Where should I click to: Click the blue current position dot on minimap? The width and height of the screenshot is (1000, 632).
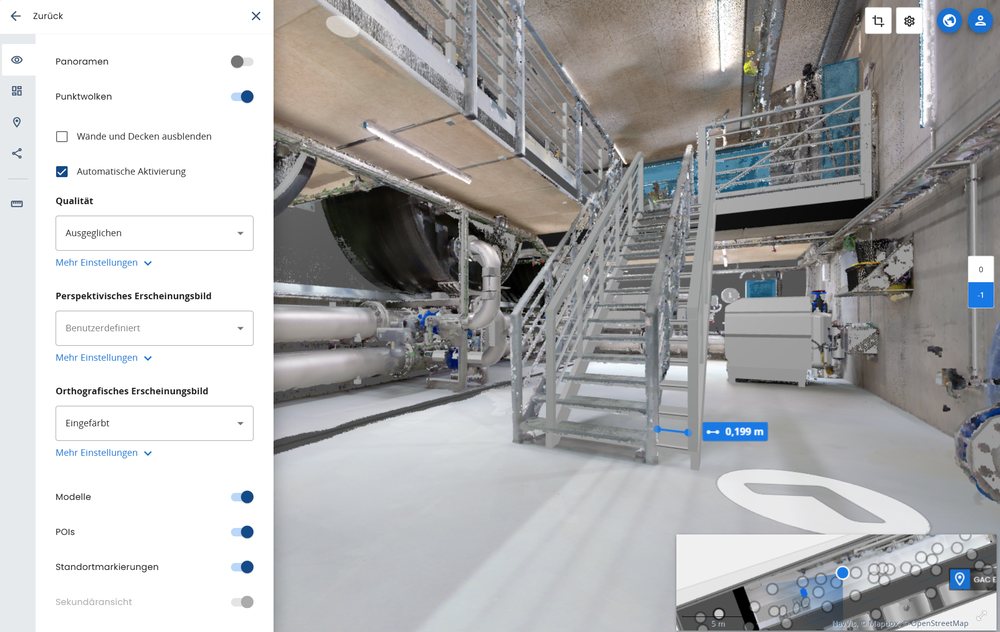tap(842, 573)
